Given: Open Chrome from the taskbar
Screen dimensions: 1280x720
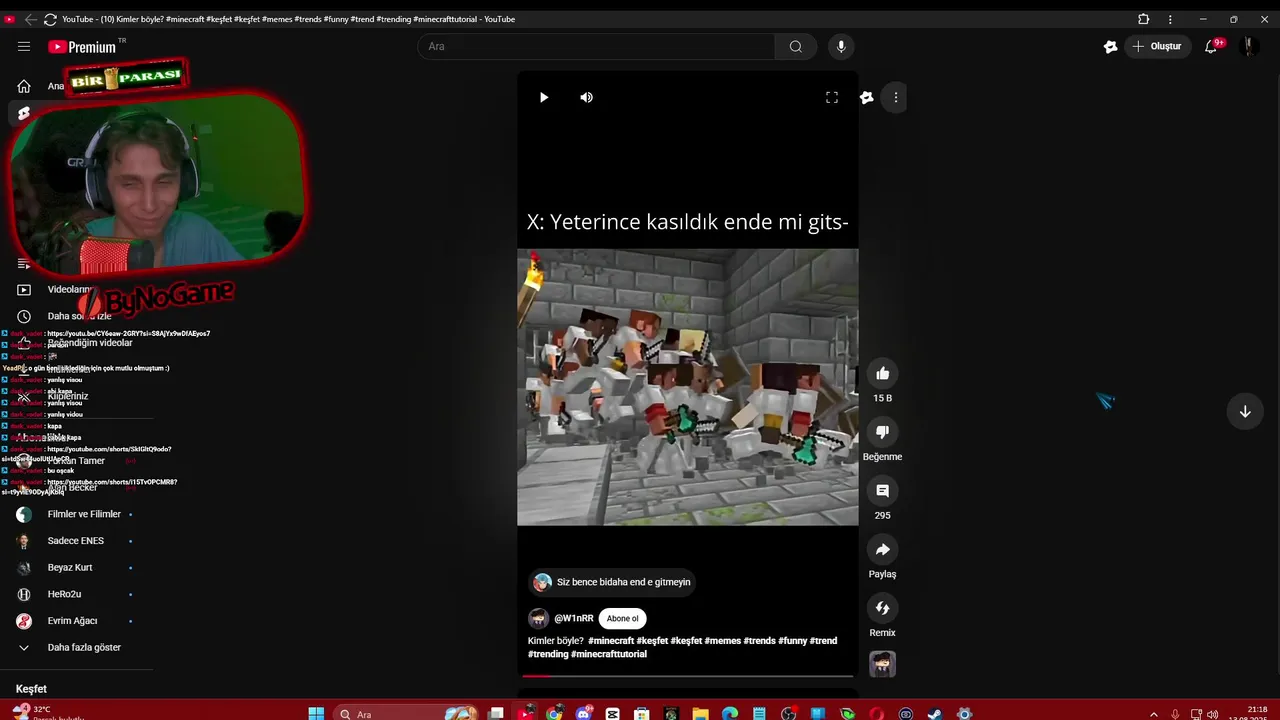Looking at the screenshot, I should pos(555,713).
